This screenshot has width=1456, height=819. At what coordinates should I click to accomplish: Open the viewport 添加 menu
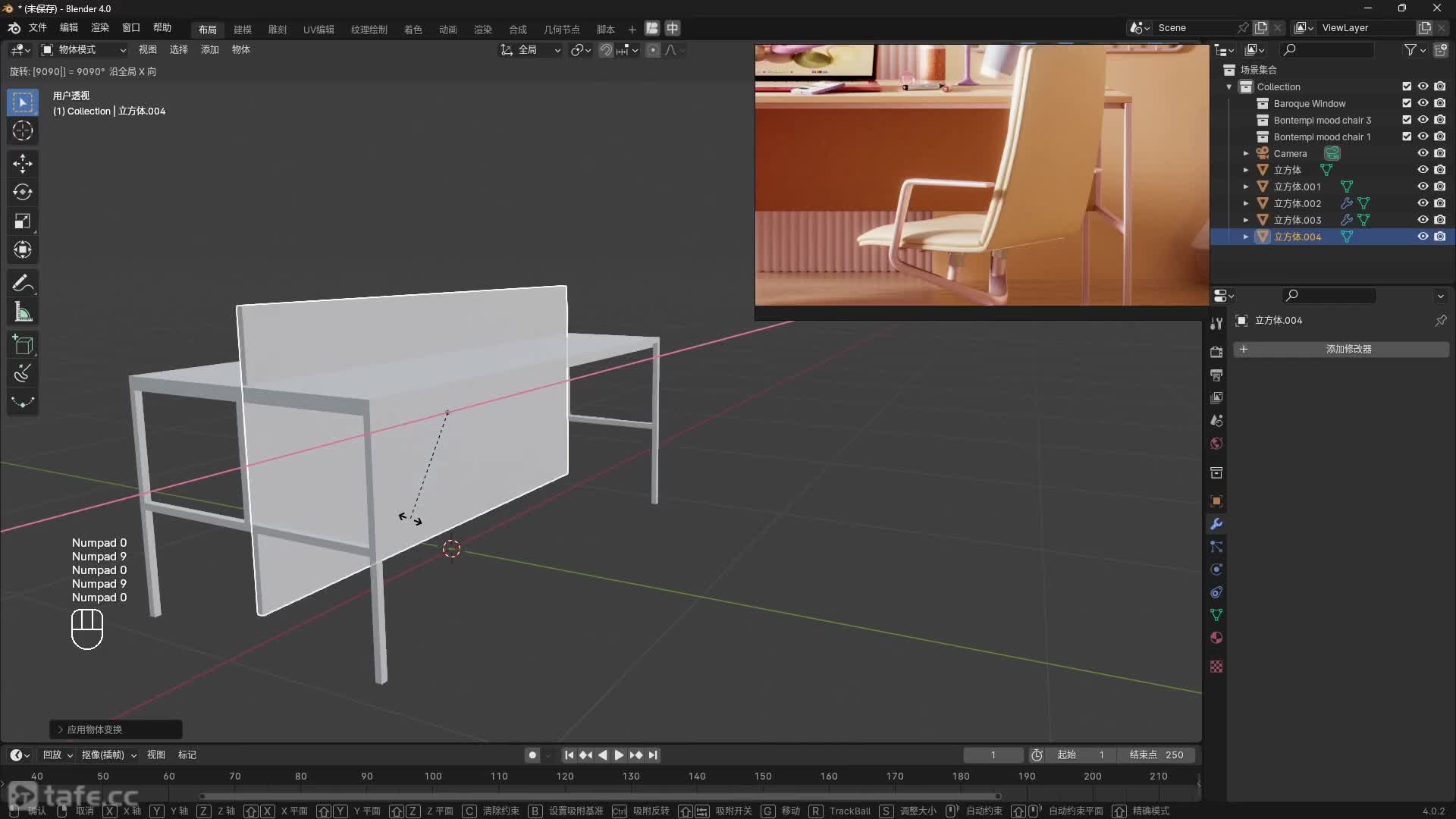209,50
